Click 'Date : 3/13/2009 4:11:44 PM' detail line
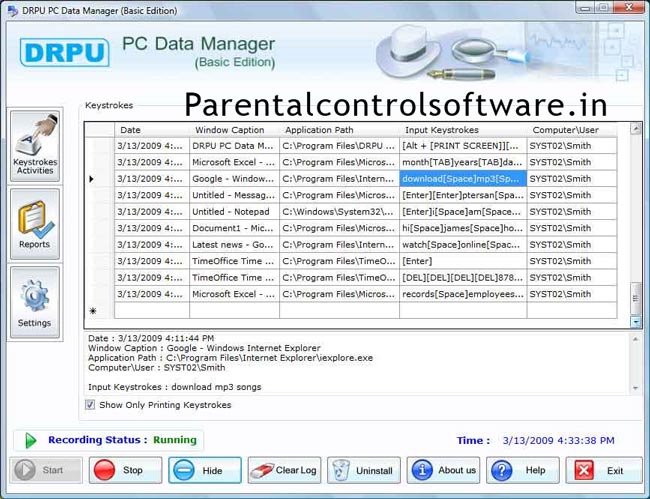This screenshot has width=650, height=499. click(151, 338)
